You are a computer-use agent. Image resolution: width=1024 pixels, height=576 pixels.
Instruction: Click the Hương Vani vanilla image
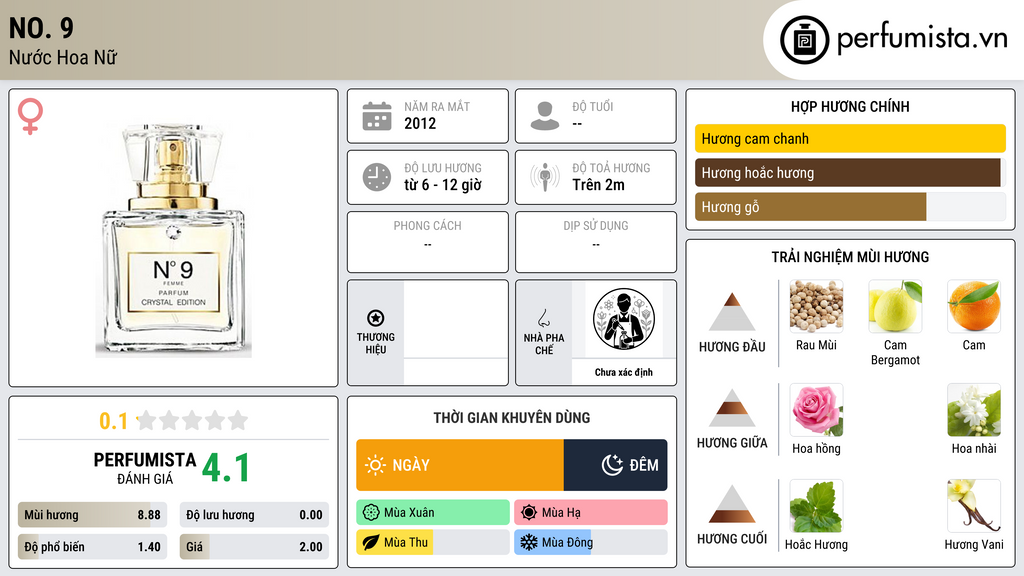click(974, 506)
